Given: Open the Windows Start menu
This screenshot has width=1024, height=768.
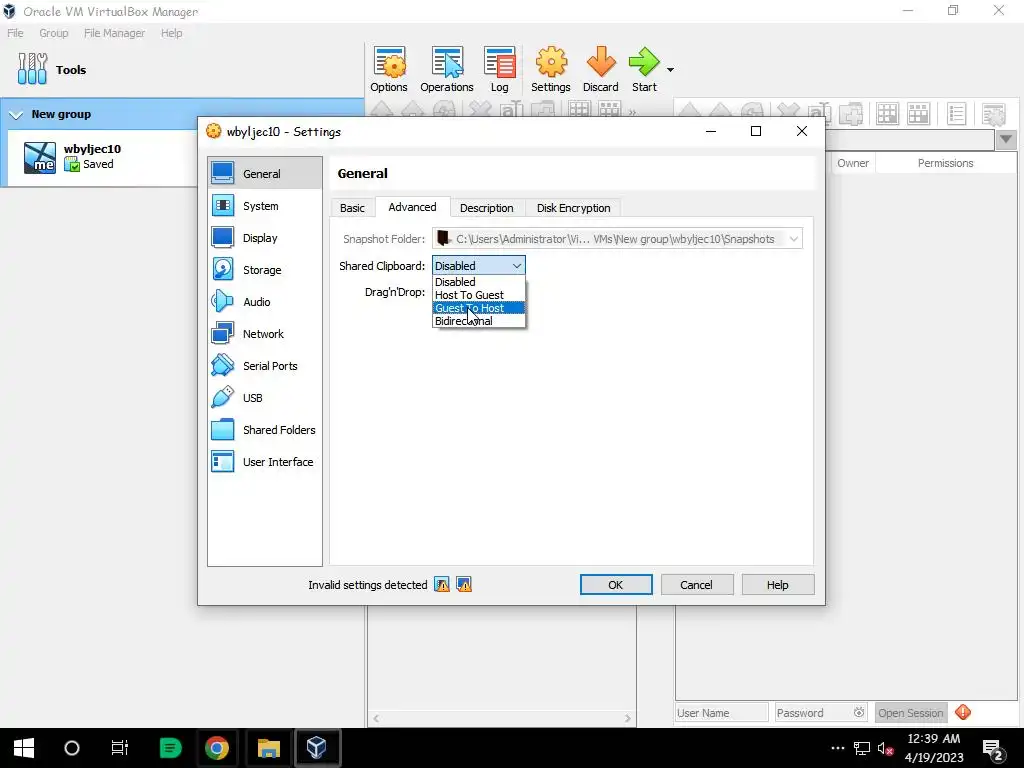Looking at the screenshot, I should click(x=24, y=748).
